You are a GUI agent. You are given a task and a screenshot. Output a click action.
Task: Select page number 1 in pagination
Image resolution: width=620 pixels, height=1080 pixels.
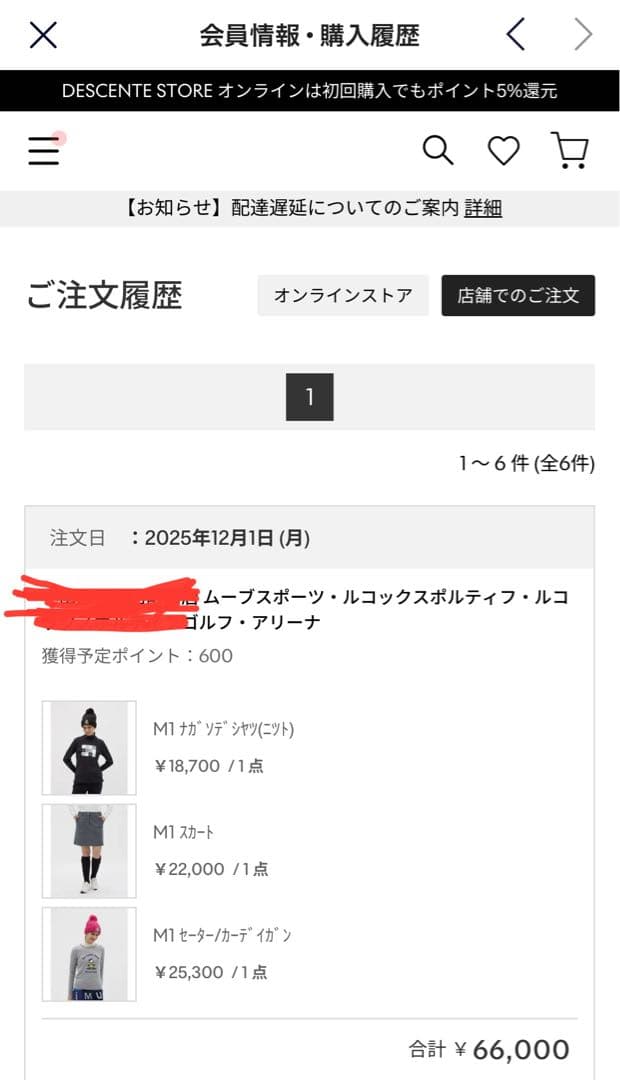[x=311, y=396]
